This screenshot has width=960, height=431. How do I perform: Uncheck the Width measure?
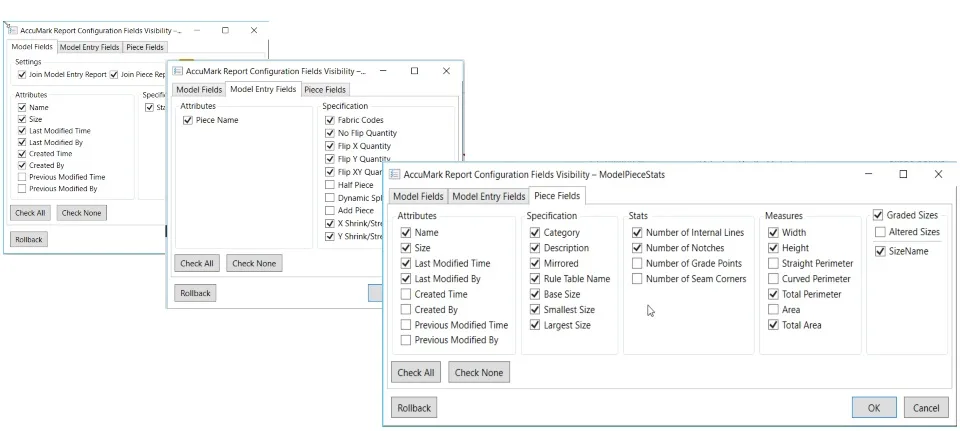[773, 233]
